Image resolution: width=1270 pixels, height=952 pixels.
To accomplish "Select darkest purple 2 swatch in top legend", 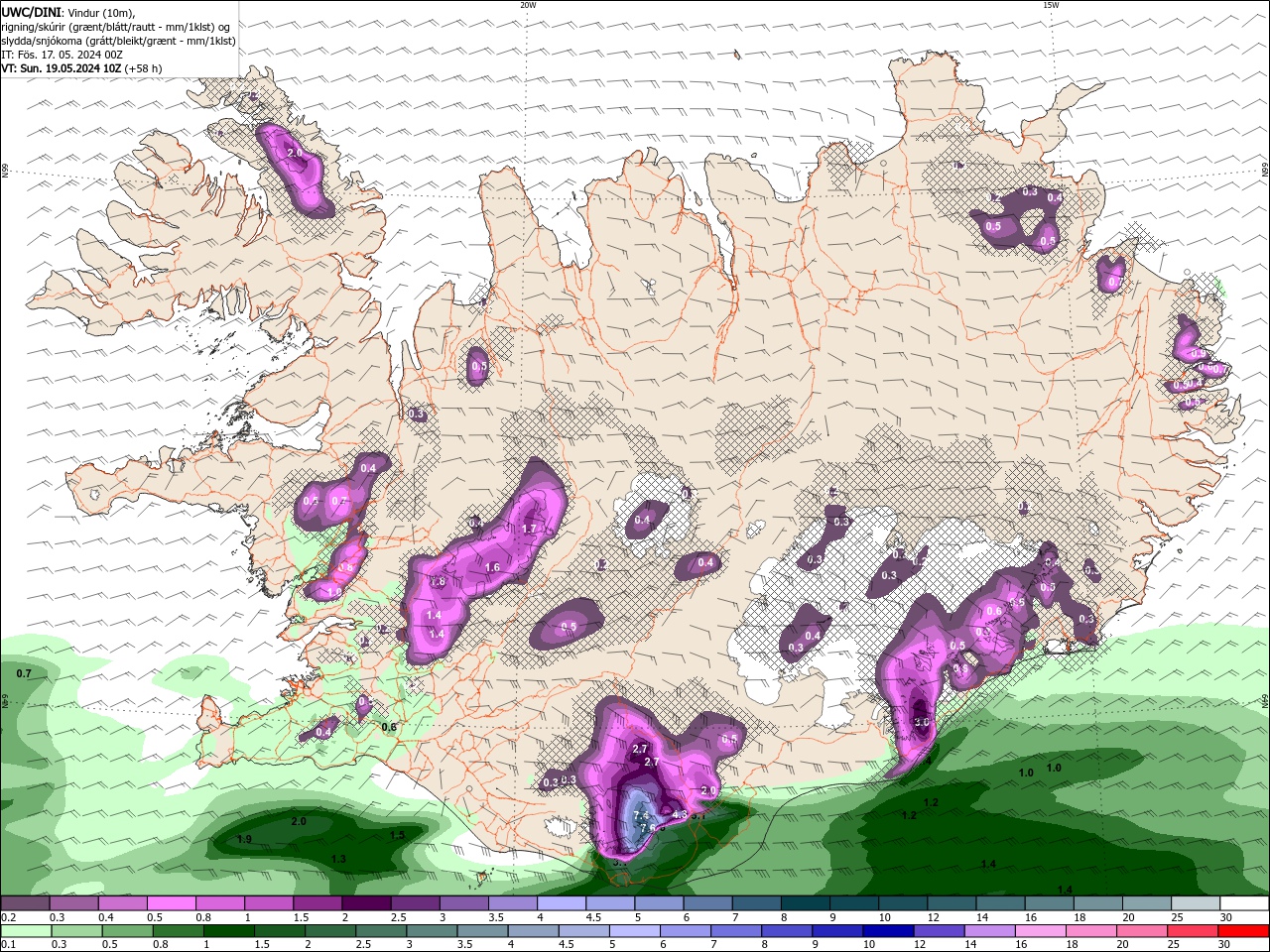I will point(366,903).
